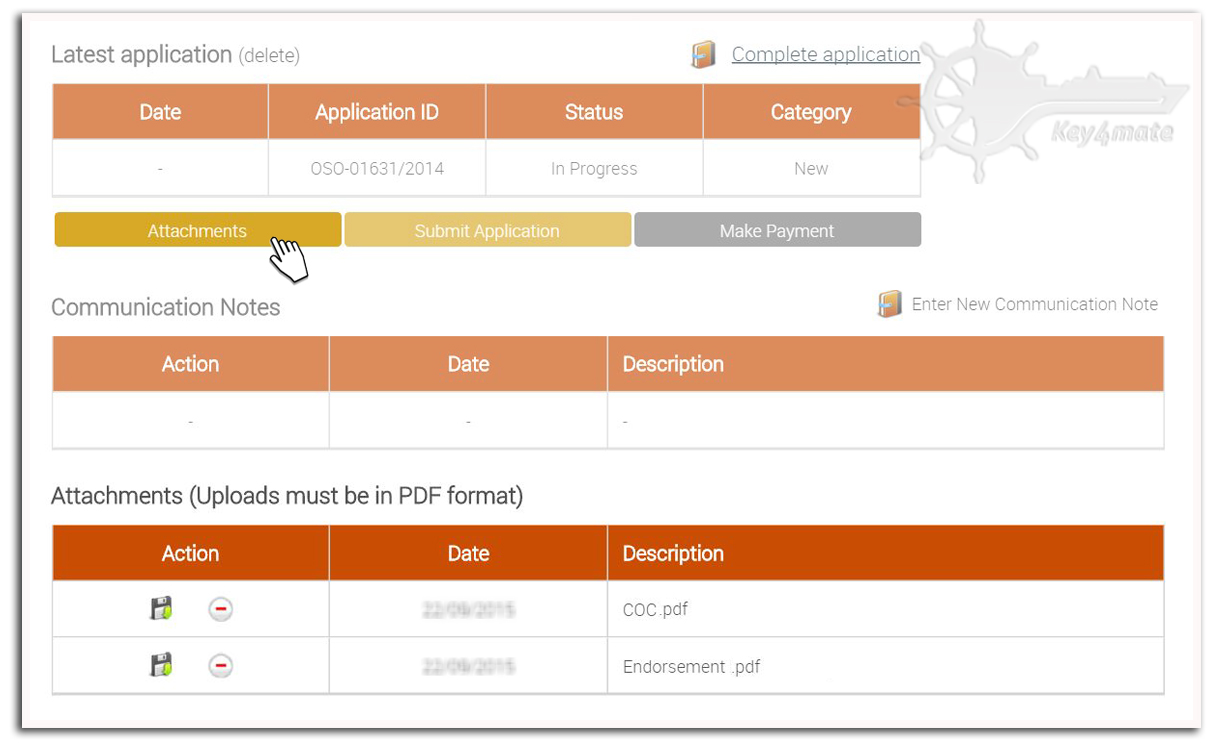Screen dimensions: 1220x743
Task: Open the Complete application link
Action: coord(825,55)
